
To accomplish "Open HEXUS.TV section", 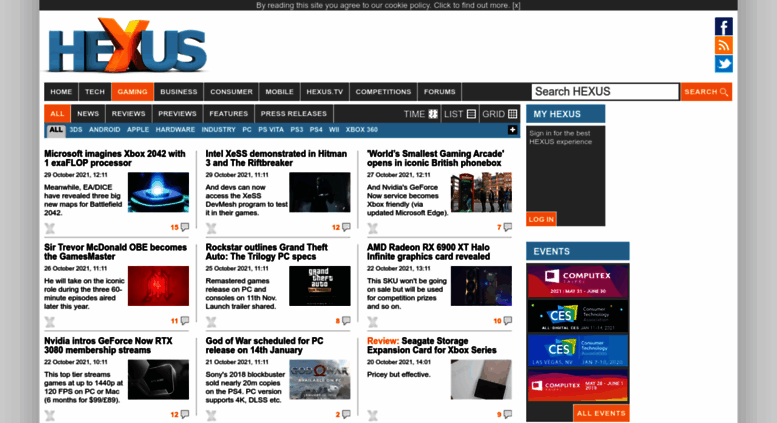I will coord(325,92).
